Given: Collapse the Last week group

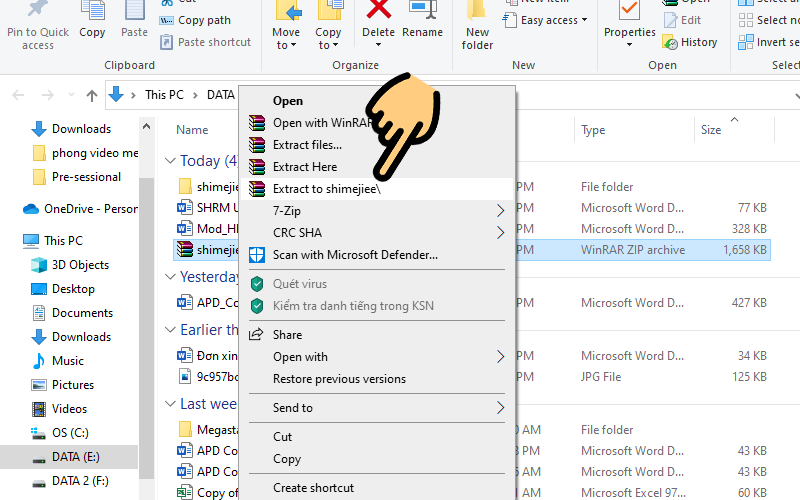Looking at the screenshot, I should coord(170,404).
